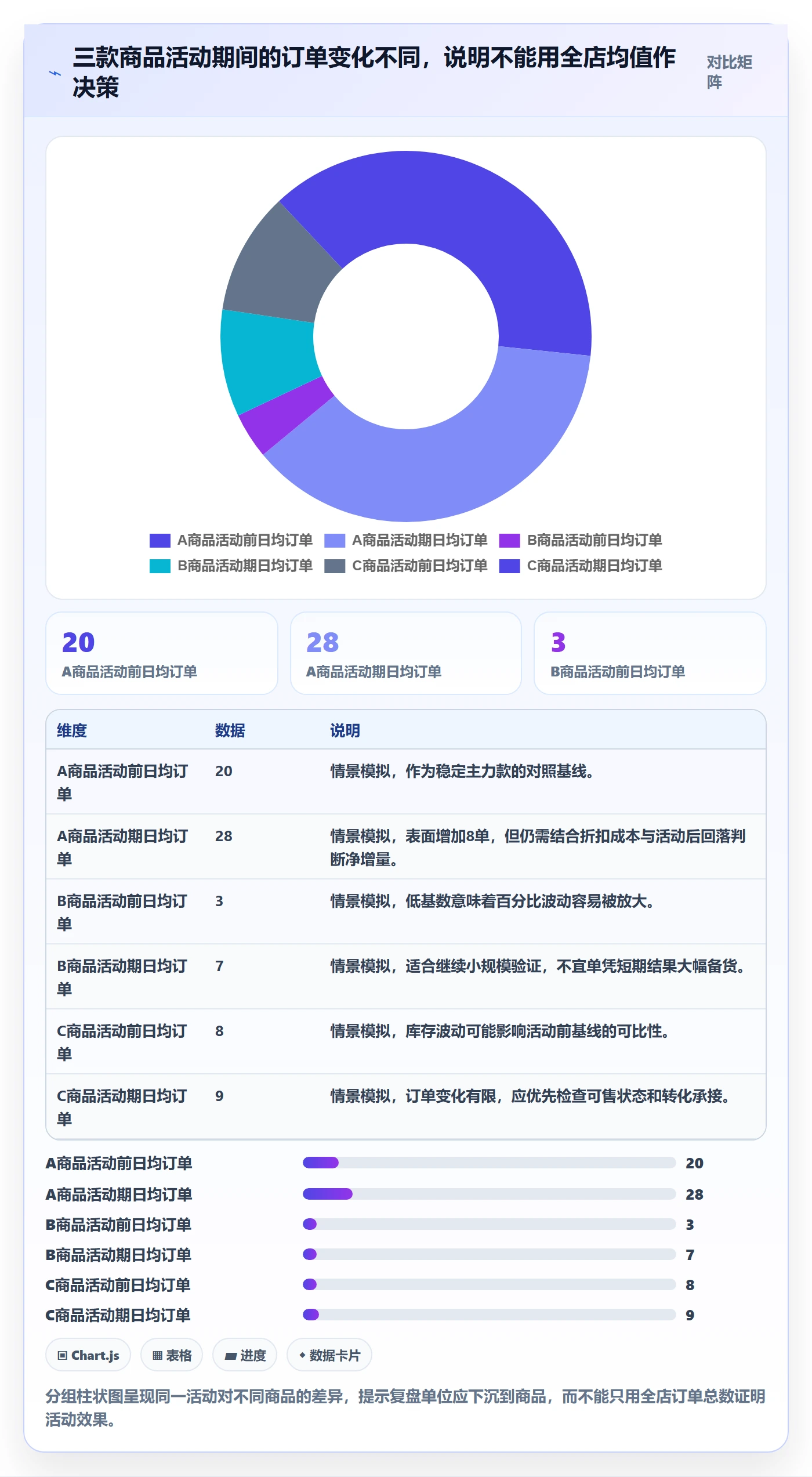Screen dimensions: 812x1477
Task: Click the 说明 table column header
Action: pos(345,730)
